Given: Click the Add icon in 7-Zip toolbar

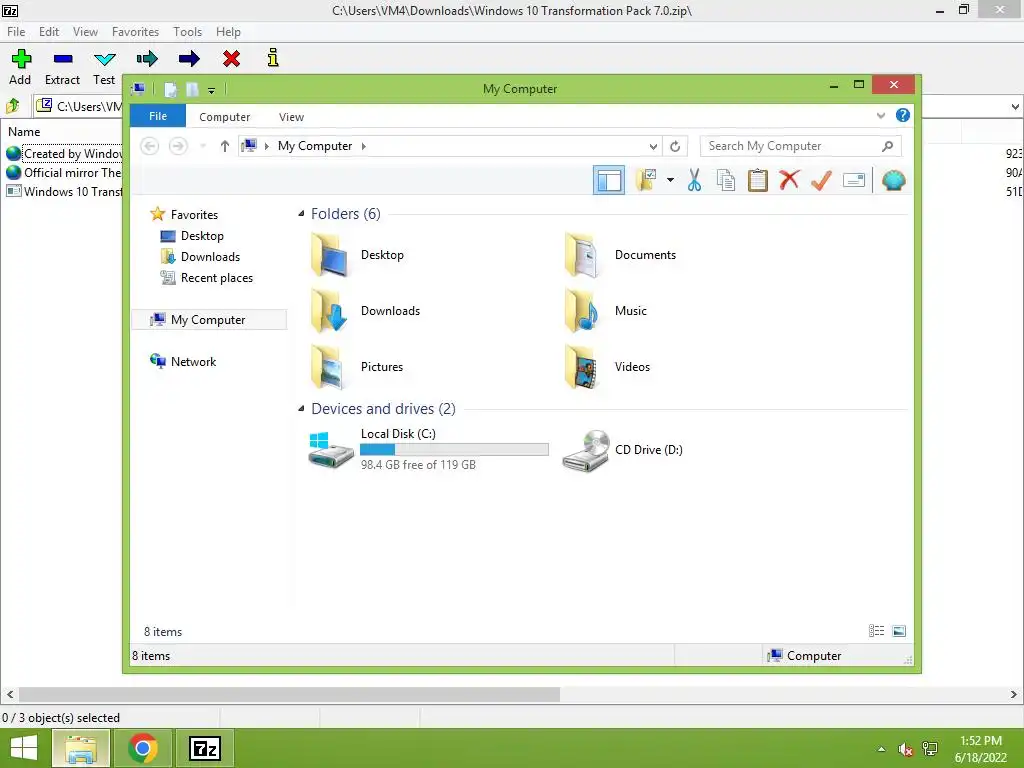Looking at the screenshot, I should pos(21,59).
